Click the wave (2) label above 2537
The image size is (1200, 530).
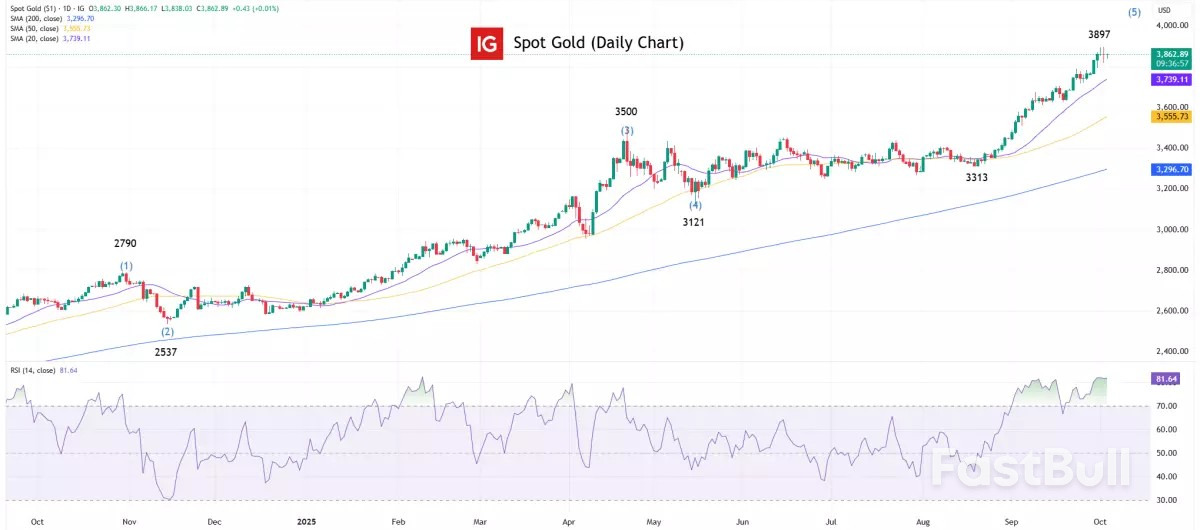(167, 332)
